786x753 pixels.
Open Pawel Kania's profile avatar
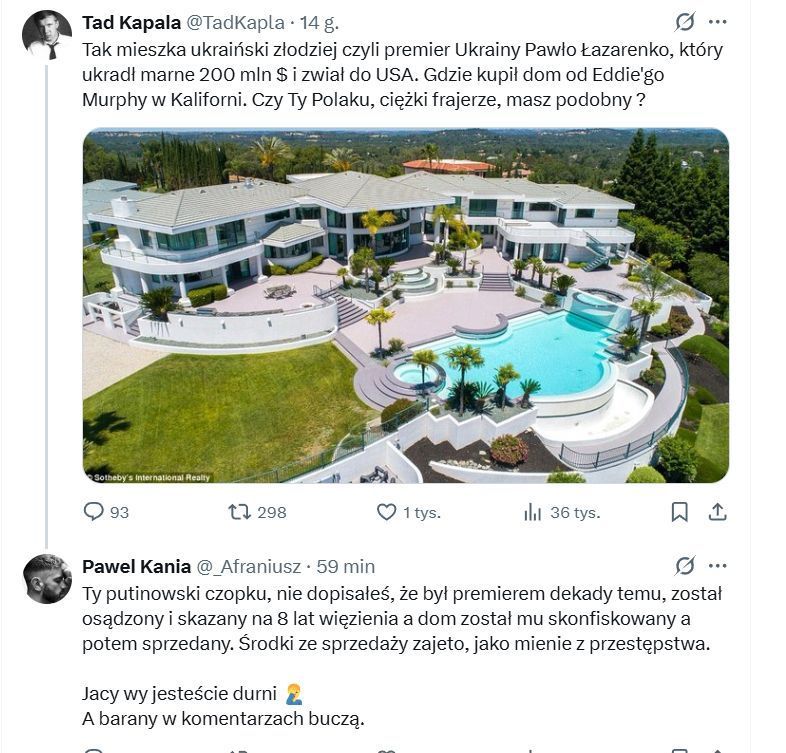coord(47,579)
